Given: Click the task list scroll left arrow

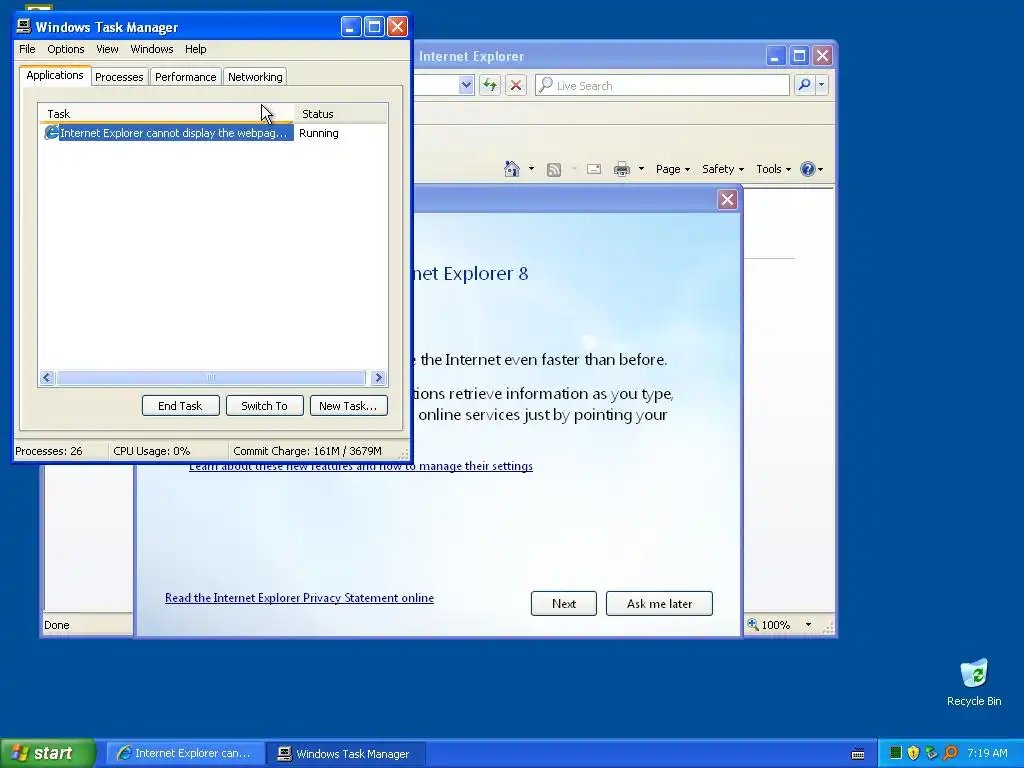Looking at the screenshot, I should coord(46,377).
